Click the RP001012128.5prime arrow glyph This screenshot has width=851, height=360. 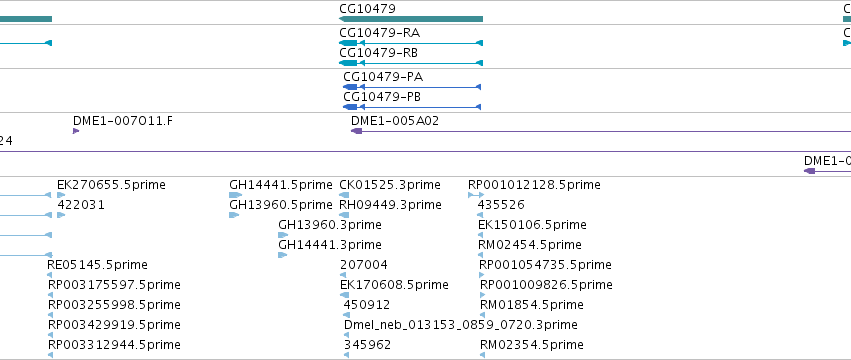(x=476, y=195)
